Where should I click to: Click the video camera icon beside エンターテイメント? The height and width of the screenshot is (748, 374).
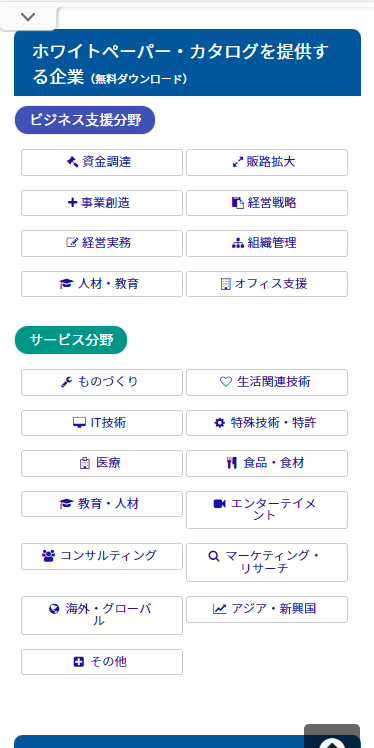tap(219, 504)
